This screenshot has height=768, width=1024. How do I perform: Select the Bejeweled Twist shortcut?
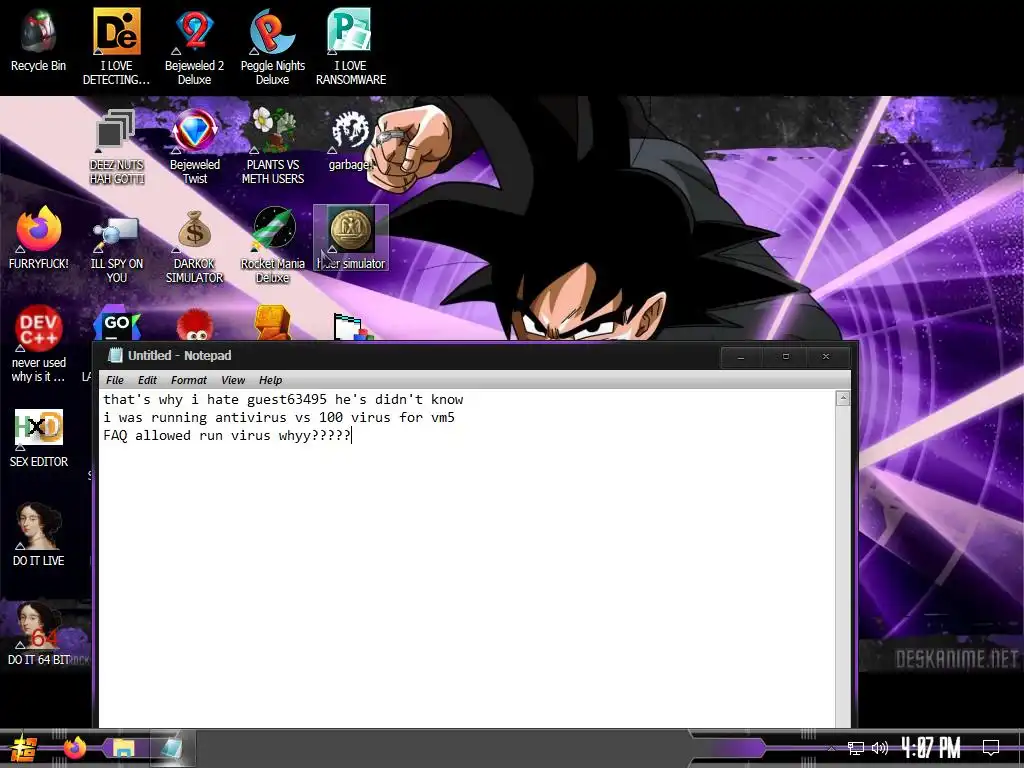[195, 146]
